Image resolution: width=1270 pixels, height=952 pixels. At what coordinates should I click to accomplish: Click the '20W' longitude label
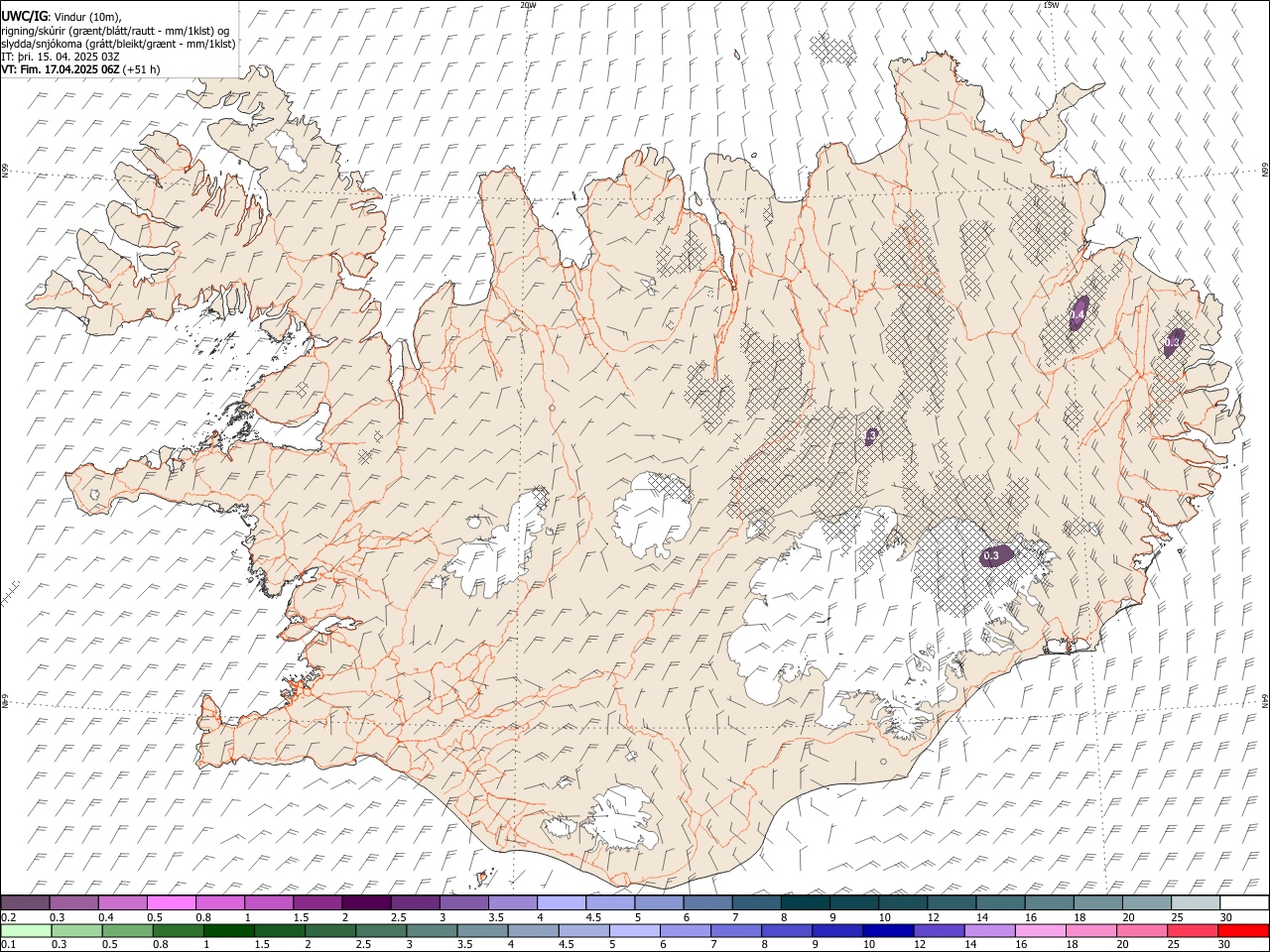point(528,5)
